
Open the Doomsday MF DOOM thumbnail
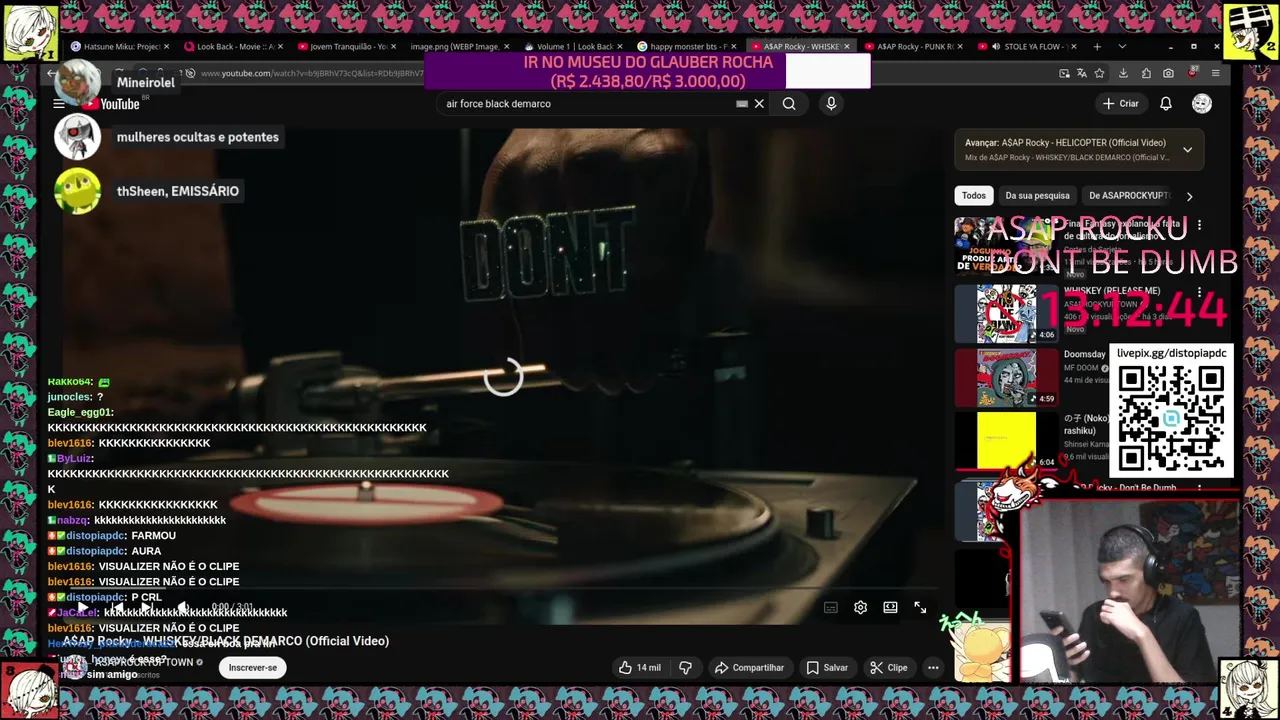tap(1005, 377)
